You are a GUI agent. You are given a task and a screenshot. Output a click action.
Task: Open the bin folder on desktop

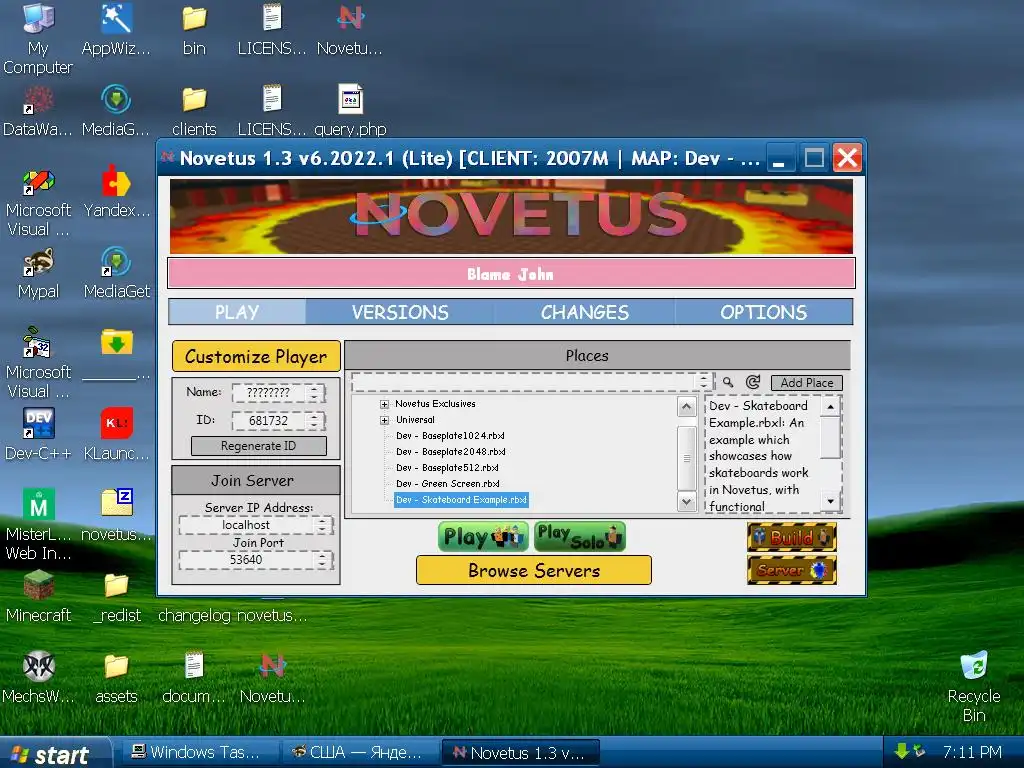pos(194,29)
